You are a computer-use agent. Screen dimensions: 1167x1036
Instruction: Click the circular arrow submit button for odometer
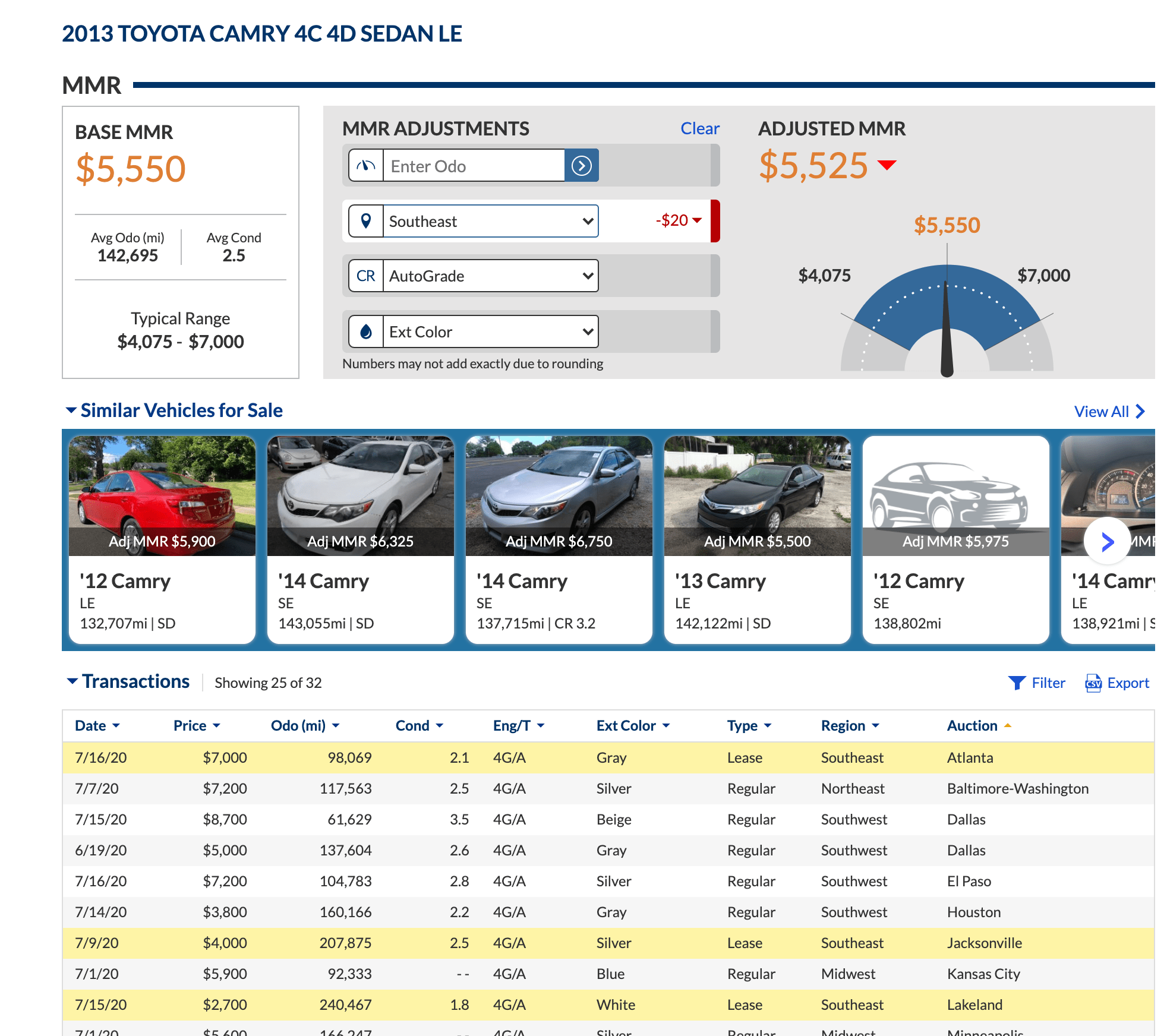(581, 165)
